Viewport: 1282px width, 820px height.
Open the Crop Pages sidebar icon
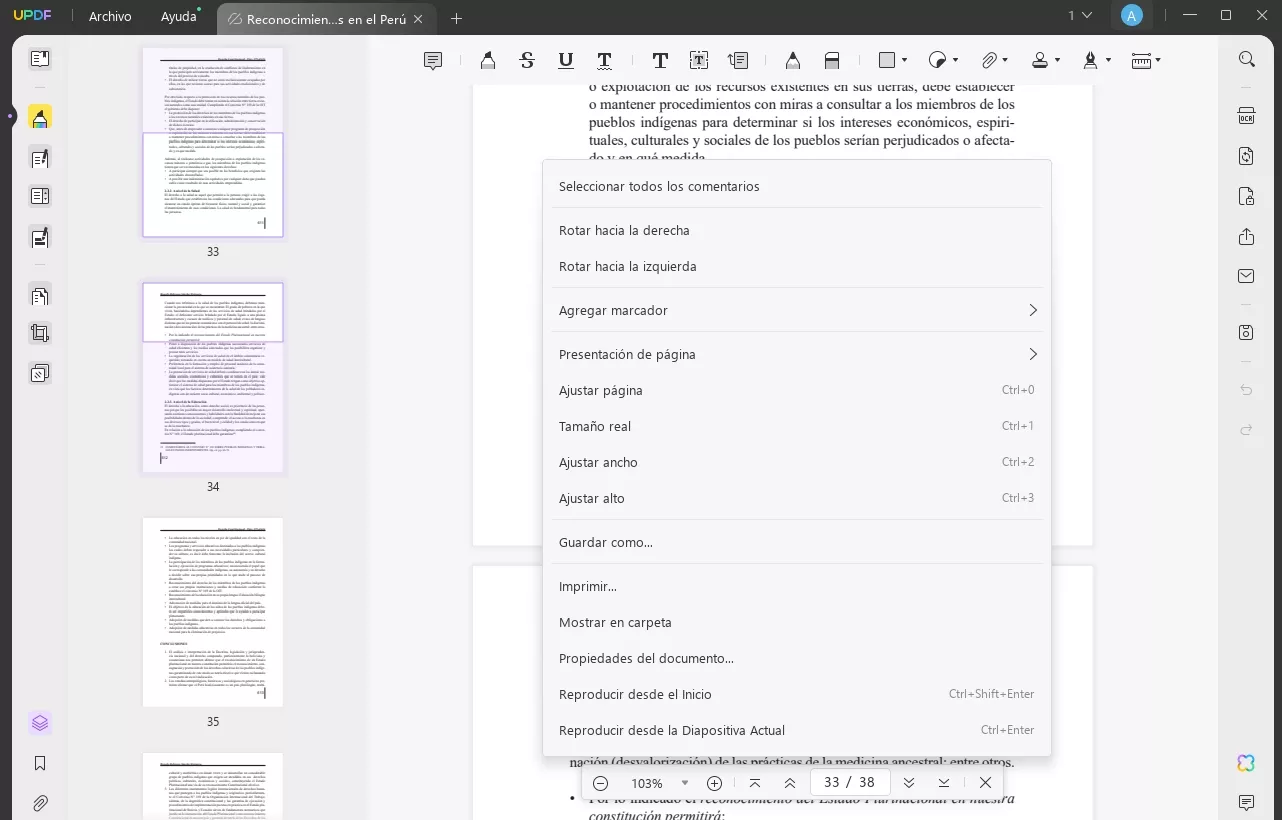[40, 334]
